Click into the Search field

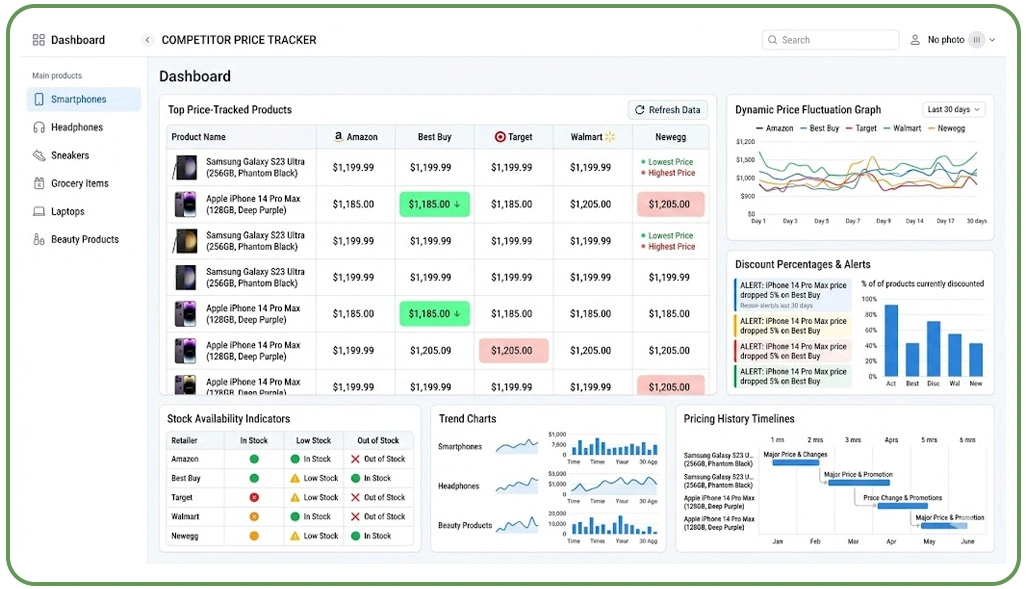[x=830, y=40]
